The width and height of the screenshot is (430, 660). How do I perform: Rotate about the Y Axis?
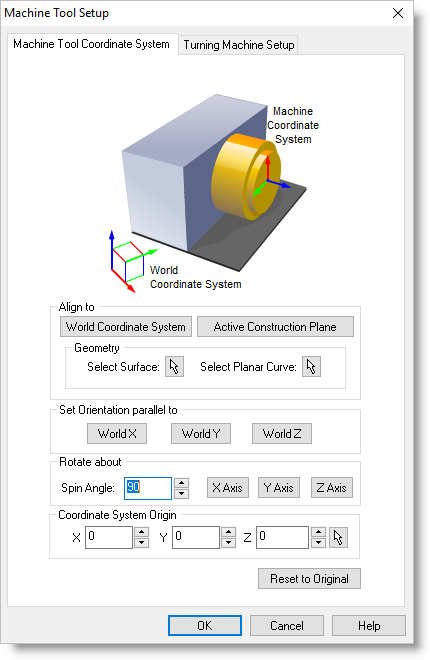click(x=279, y=487)
